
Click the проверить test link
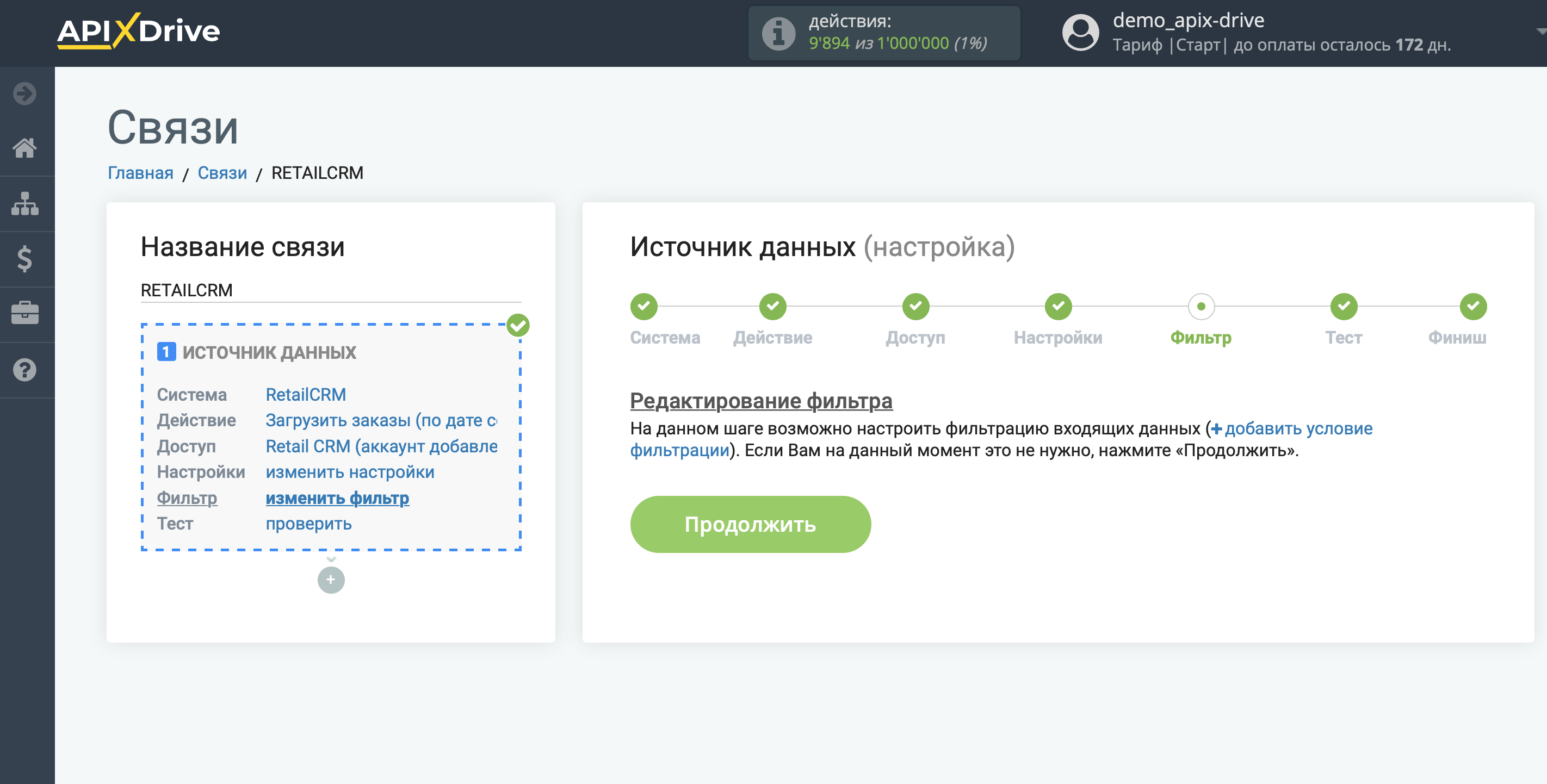pos(308,524)
